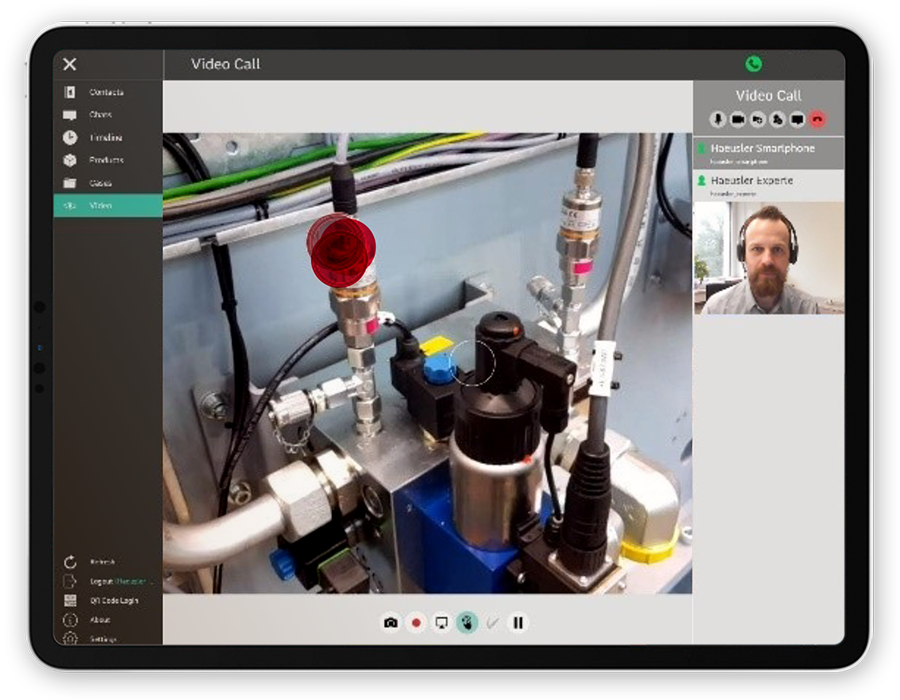Click the Refresh option in sidebar
Screen dimensions: 900x700
[102, 562]
